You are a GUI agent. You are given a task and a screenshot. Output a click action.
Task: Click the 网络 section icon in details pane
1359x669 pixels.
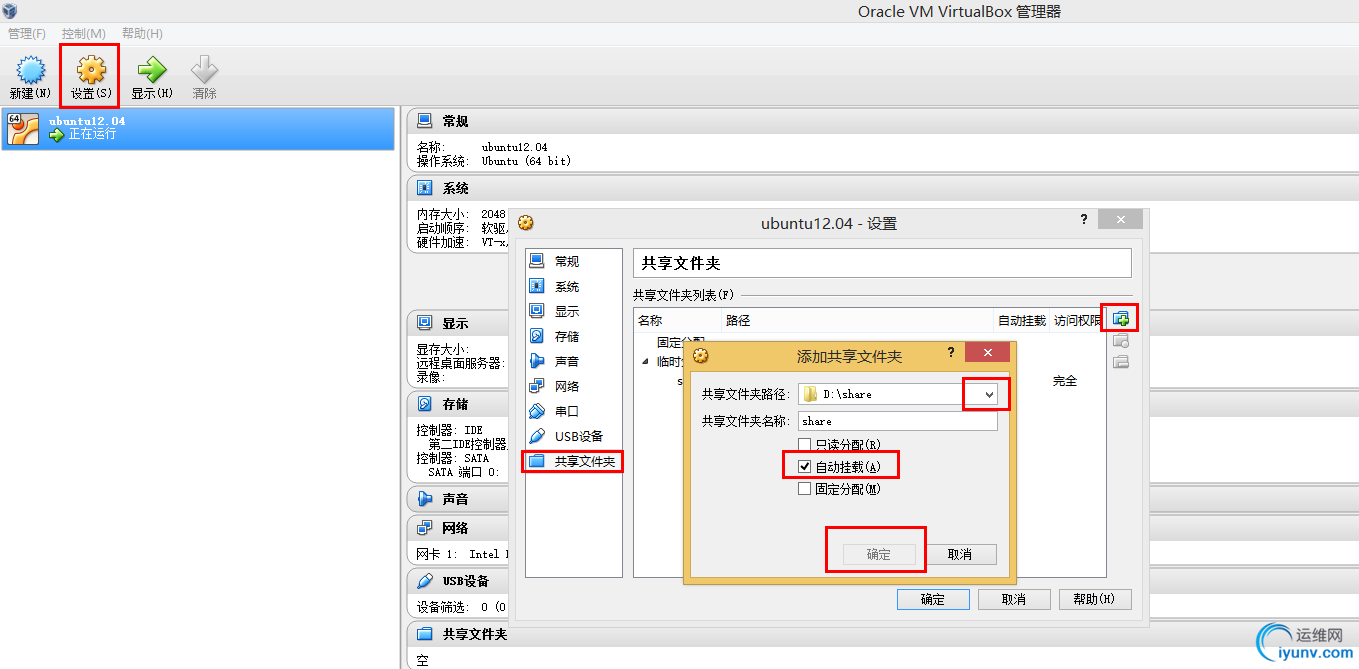424,527
